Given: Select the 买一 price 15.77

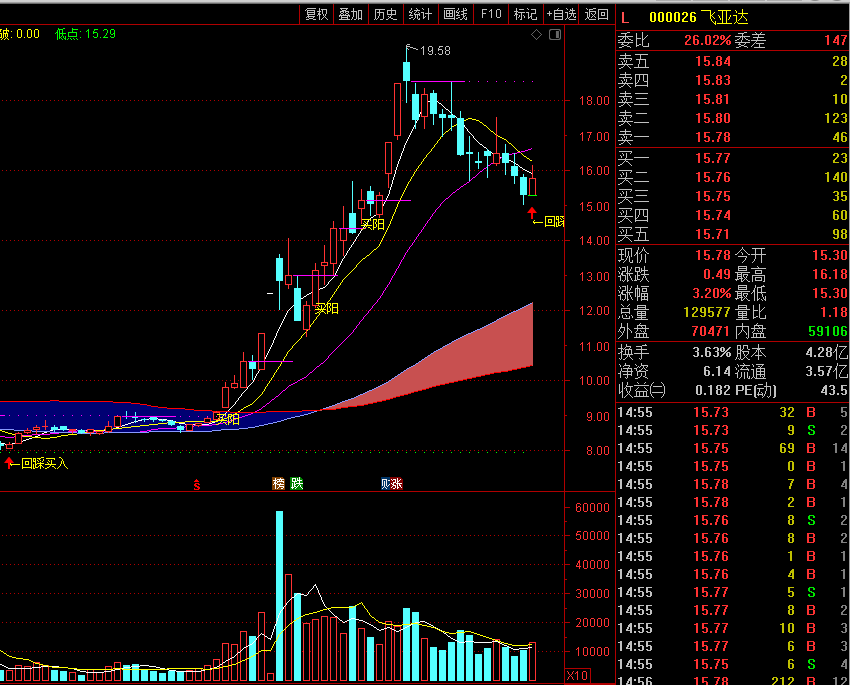Looking at the screenshot, I should point(713,158).
